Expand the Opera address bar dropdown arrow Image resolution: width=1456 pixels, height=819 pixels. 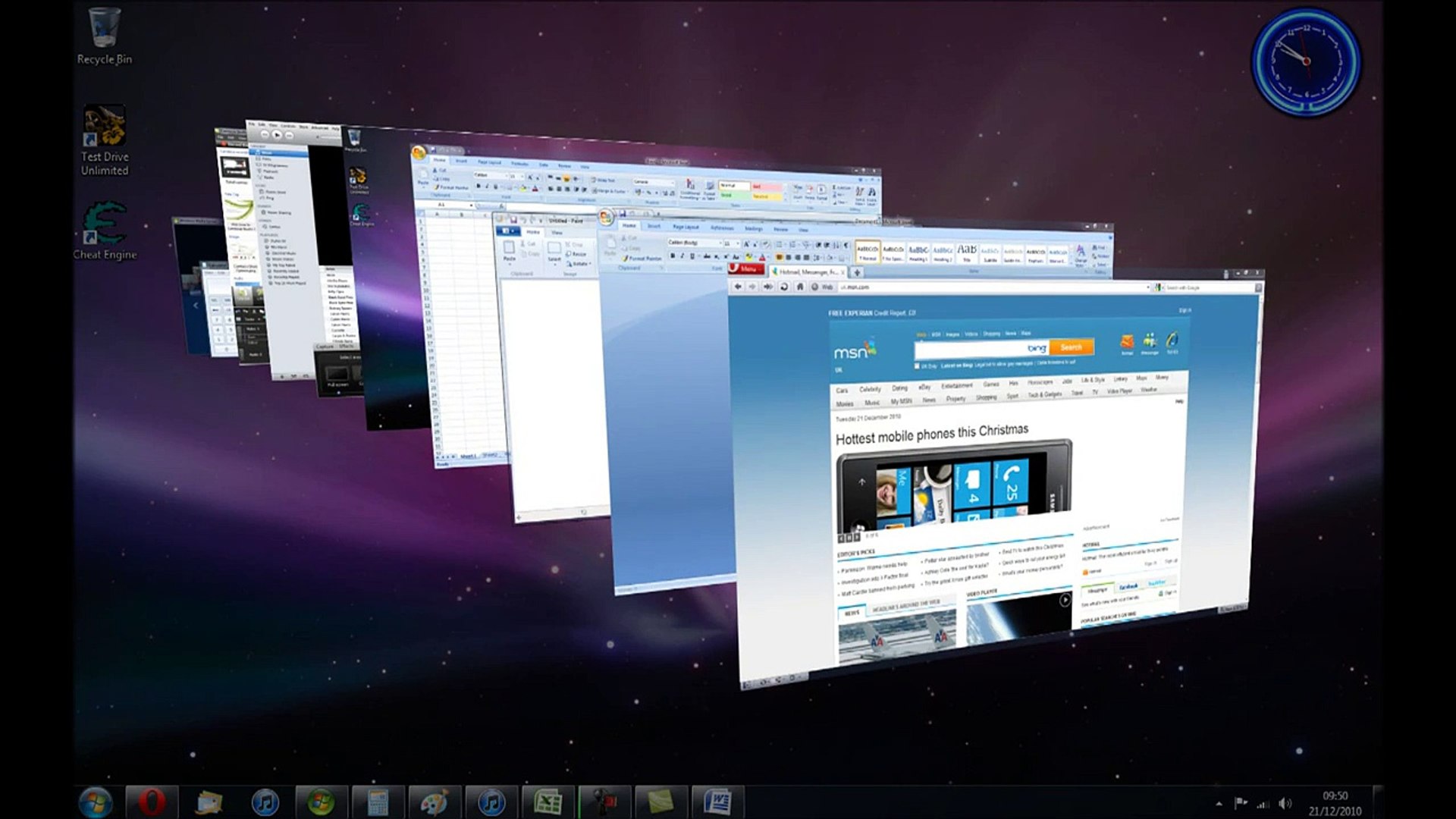click(1148, 287)
